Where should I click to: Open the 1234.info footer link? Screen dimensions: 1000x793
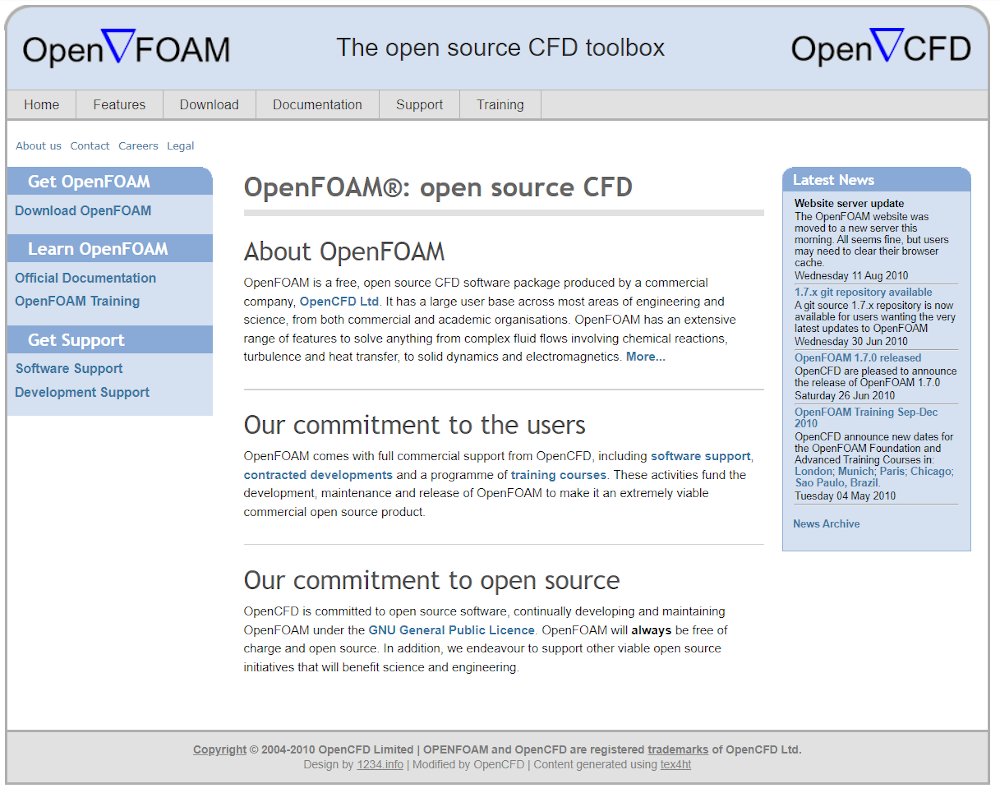pyautogui.click(x=380, y=764)
